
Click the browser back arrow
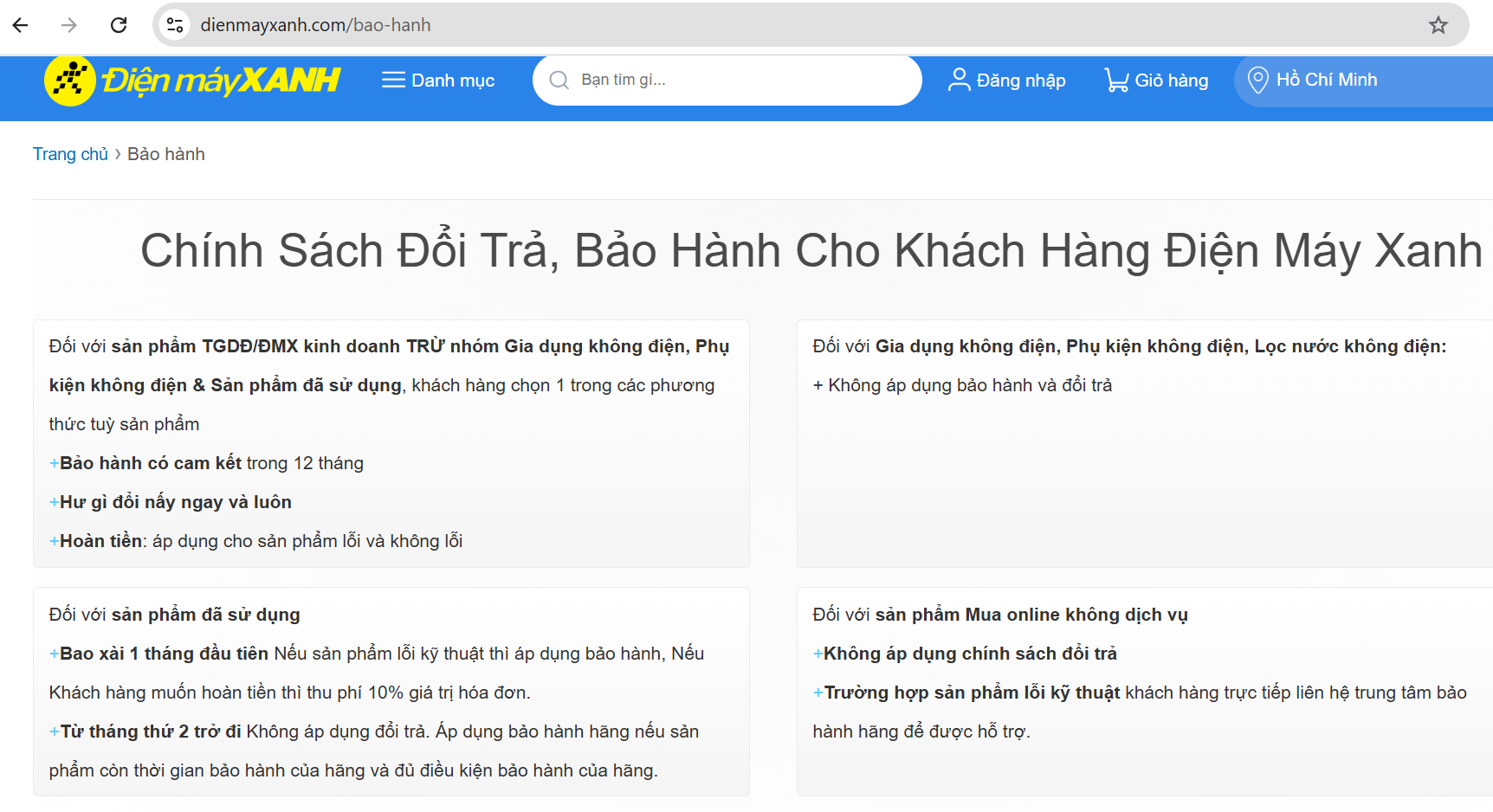pyautogui.click(x=21, y=25)
